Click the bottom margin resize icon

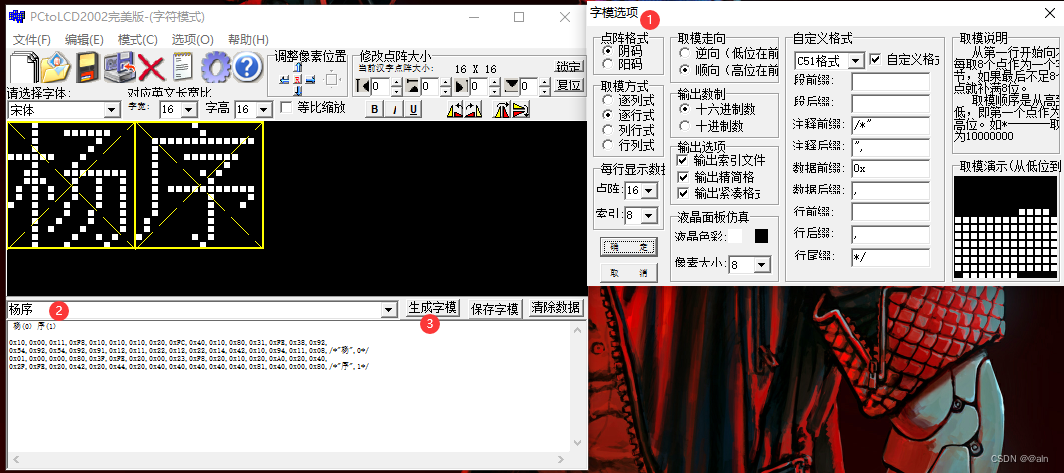pos(512,86)
